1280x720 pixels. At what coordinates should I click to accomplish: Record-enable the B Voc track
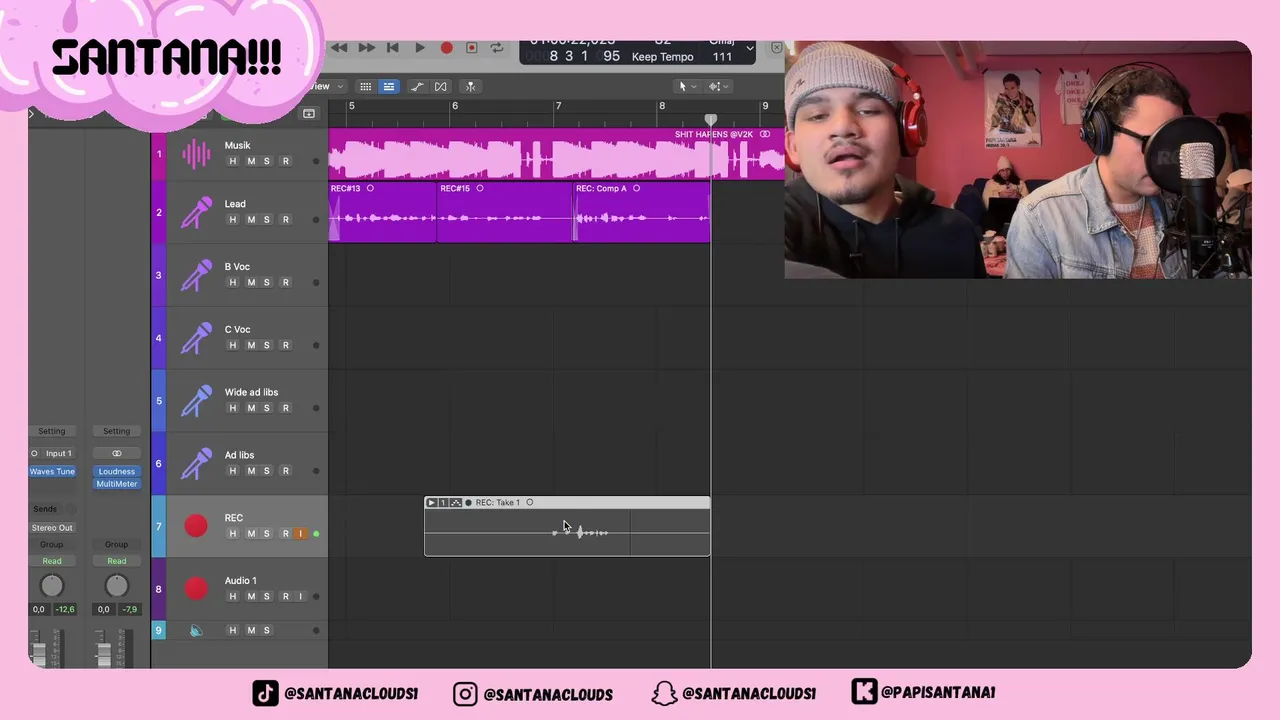[285, 282]
